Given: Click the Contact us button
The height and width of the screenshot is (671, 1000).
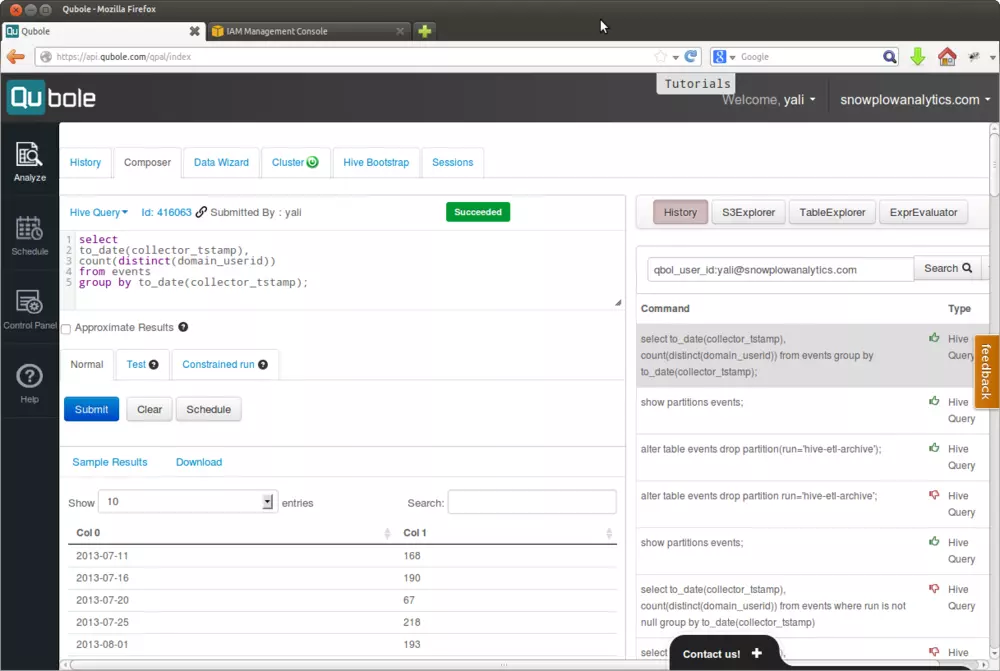Looking at the screenshot, I should (724, 653).
